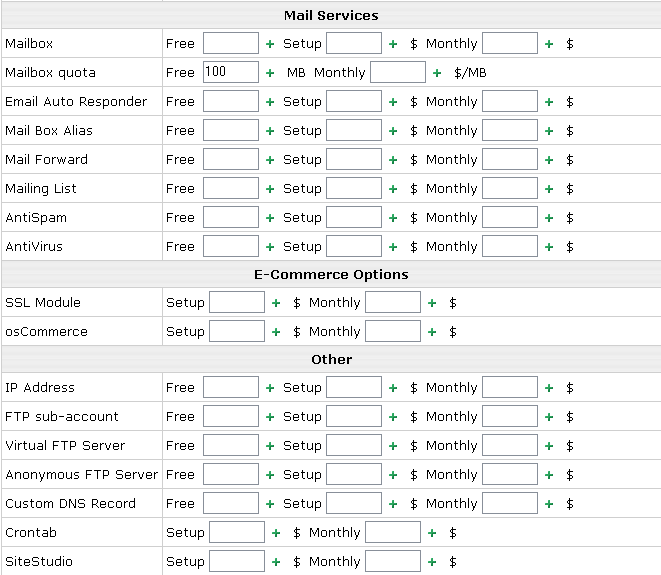Click plus after Custom DNS Record Setup field
661x575 pixels.
[393, 504]
